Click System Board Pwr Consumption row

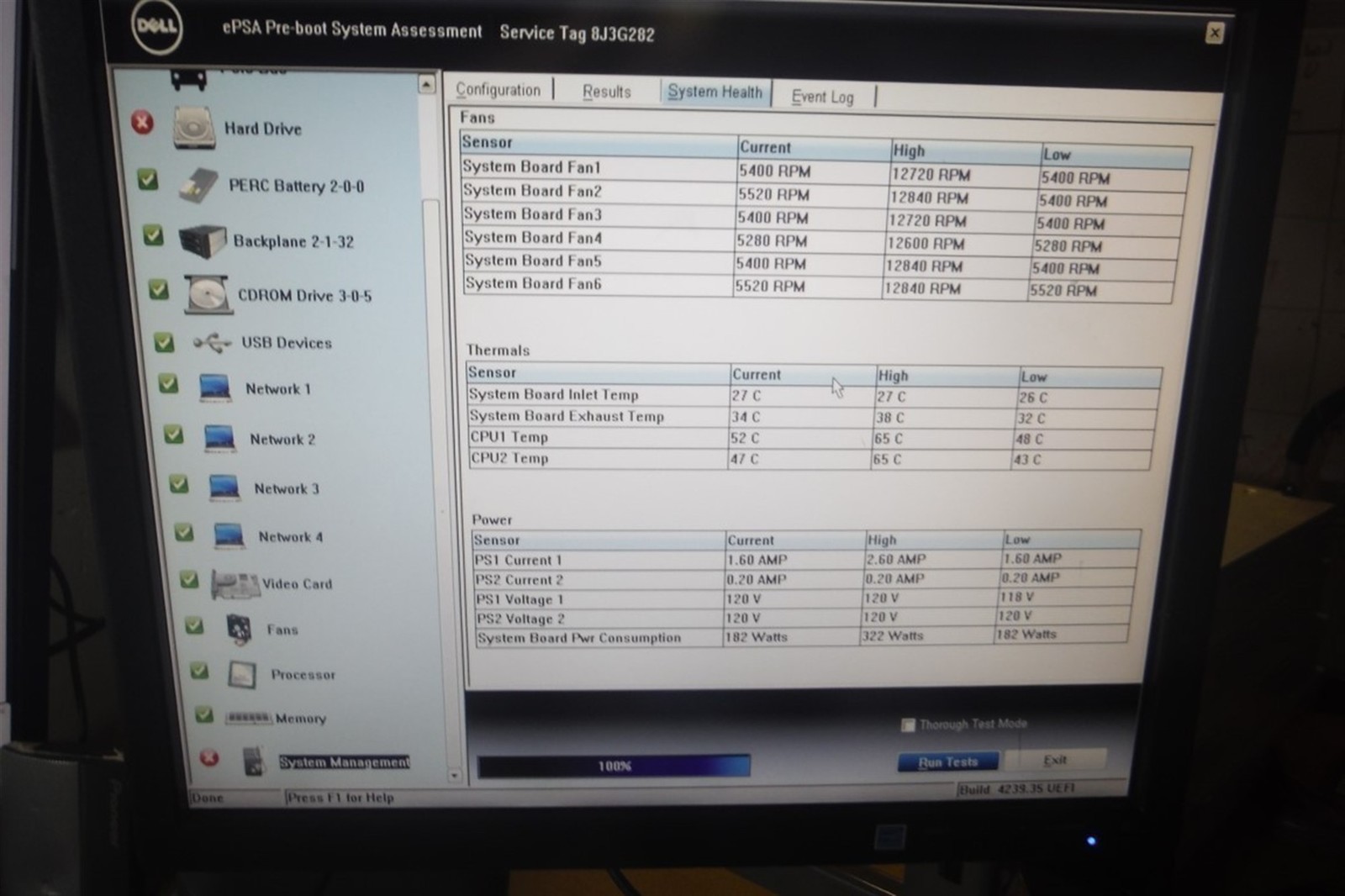[x=802, y=637]
